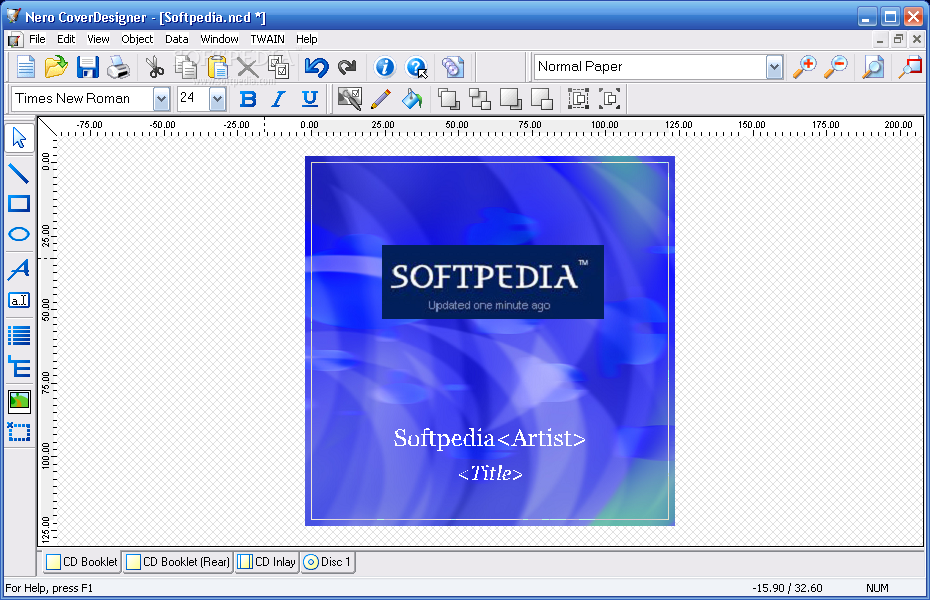Select the arrow Selection tool
The width and height of the screenshot is (930, 600).
coord(19,138)
